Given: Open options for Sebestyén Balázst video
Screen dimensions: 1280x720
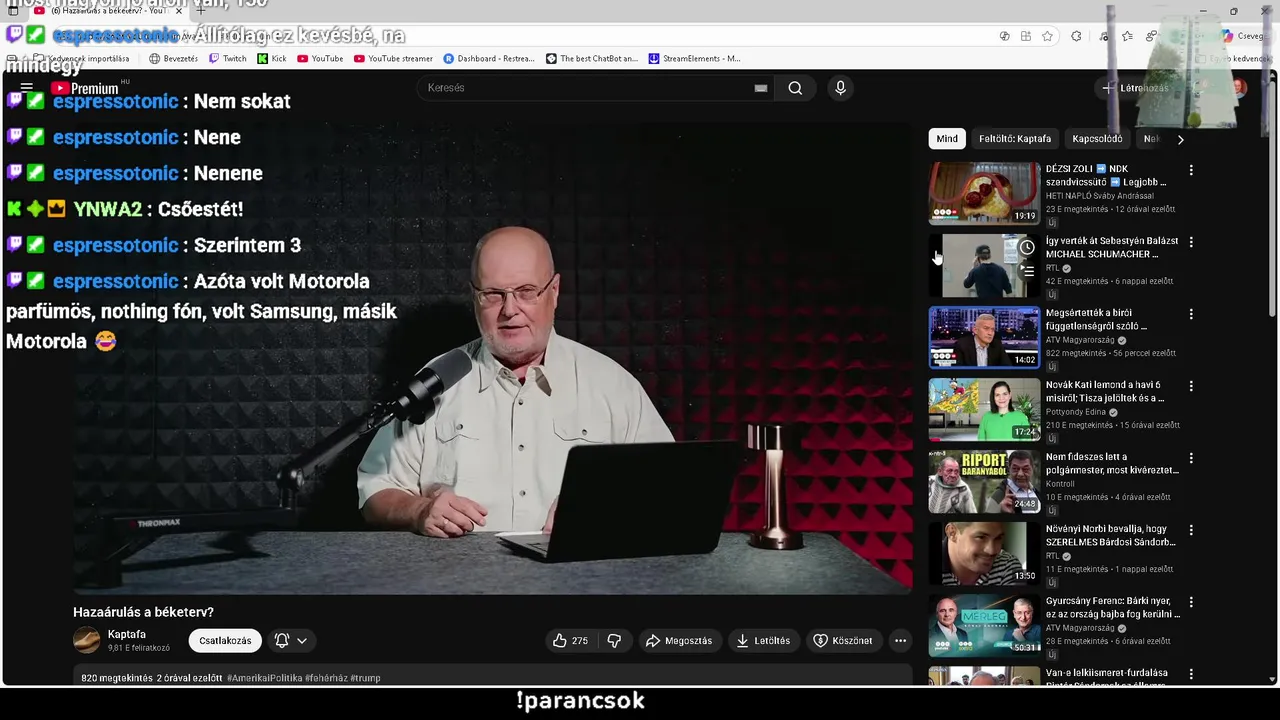Looking at the screenshot, I should 1191,242.
